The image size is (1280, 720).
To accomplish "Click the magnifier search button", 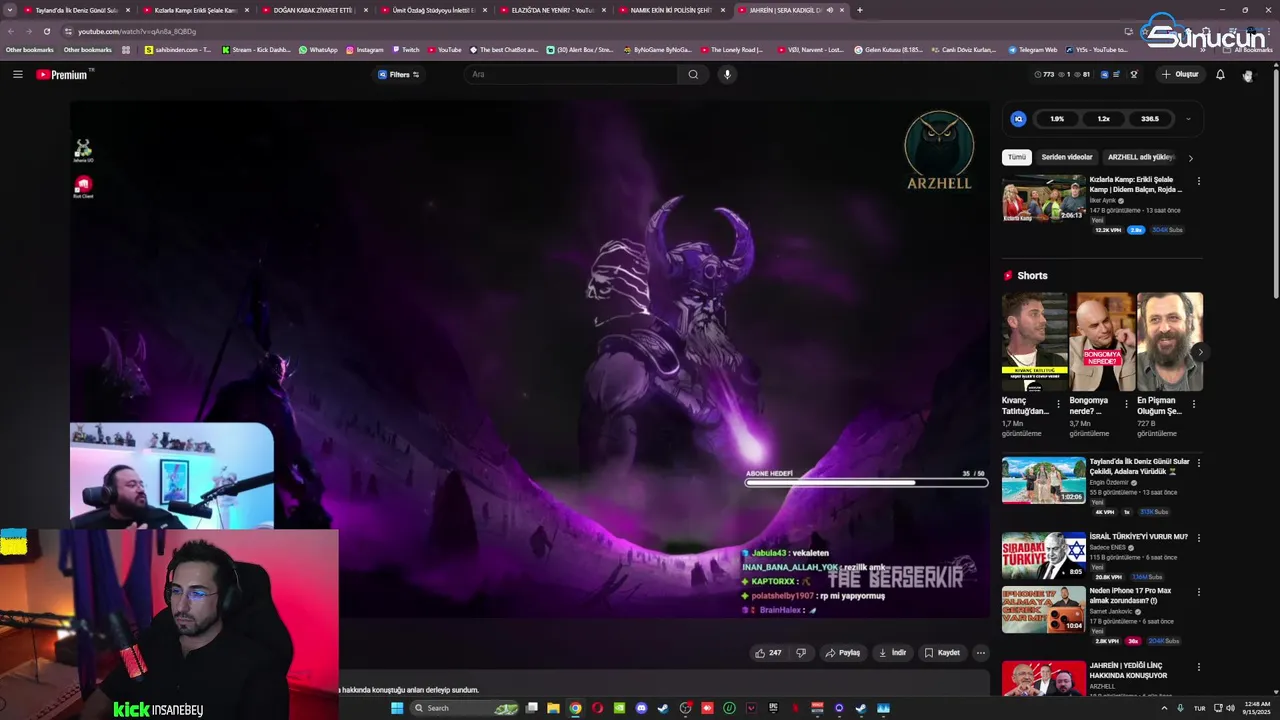I will [x=693, y=74].
